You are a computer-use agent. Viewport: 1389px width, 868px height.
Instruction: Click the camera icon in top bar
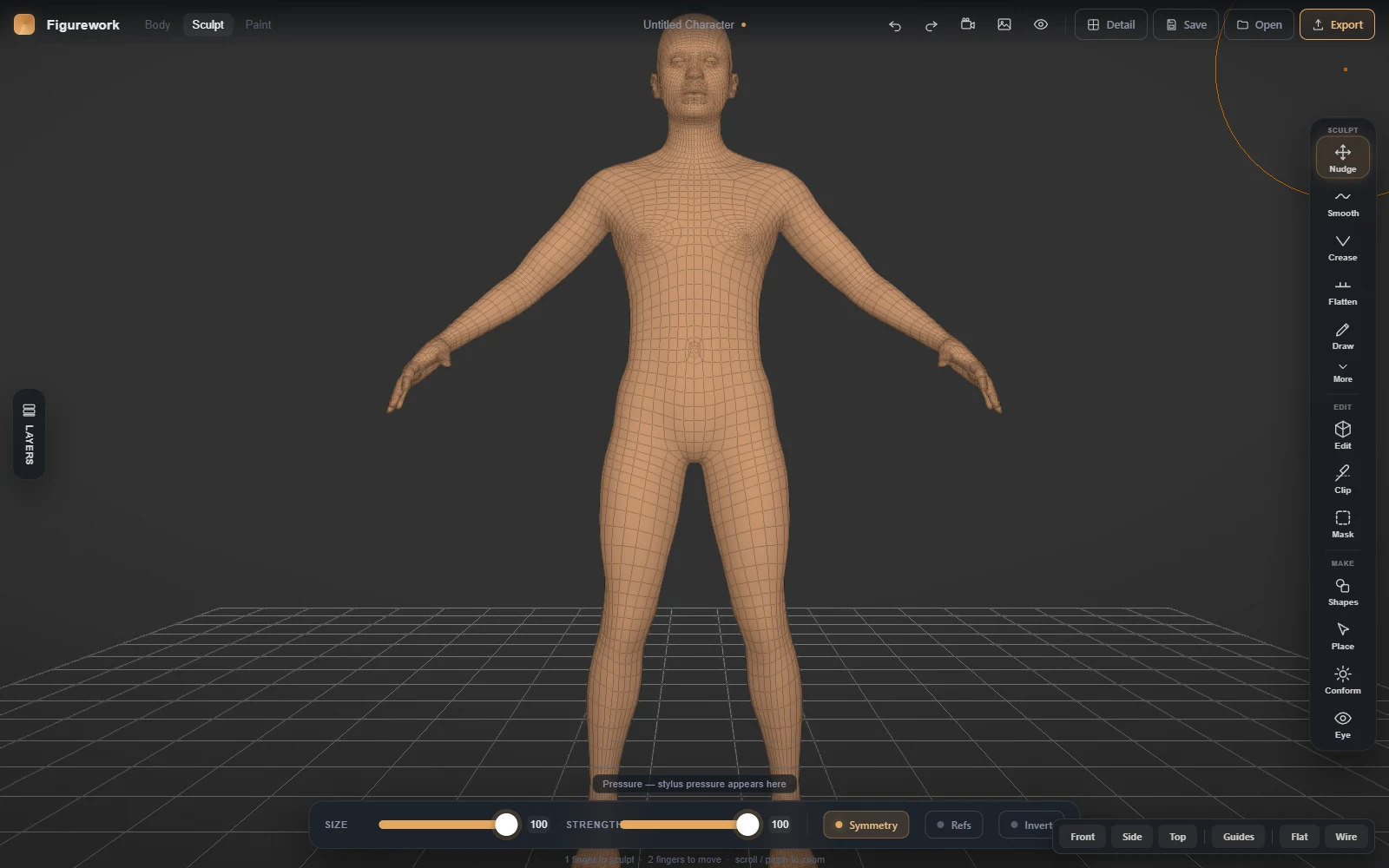coord(967,24)
